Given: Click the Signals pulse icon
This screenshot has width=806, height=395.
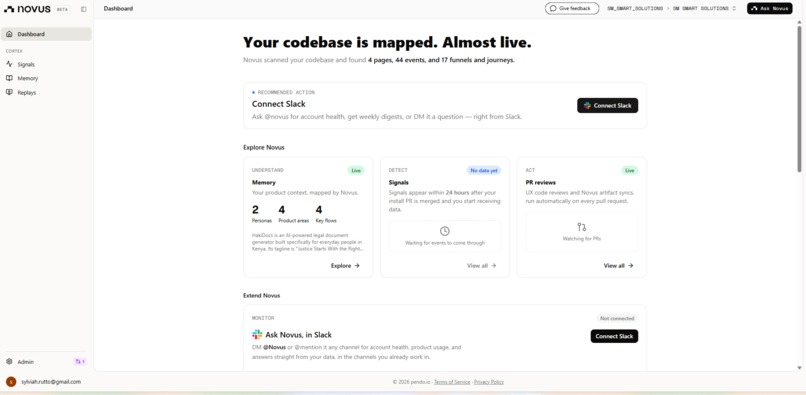Looking at the screenshot, I should tap(9, 64).
